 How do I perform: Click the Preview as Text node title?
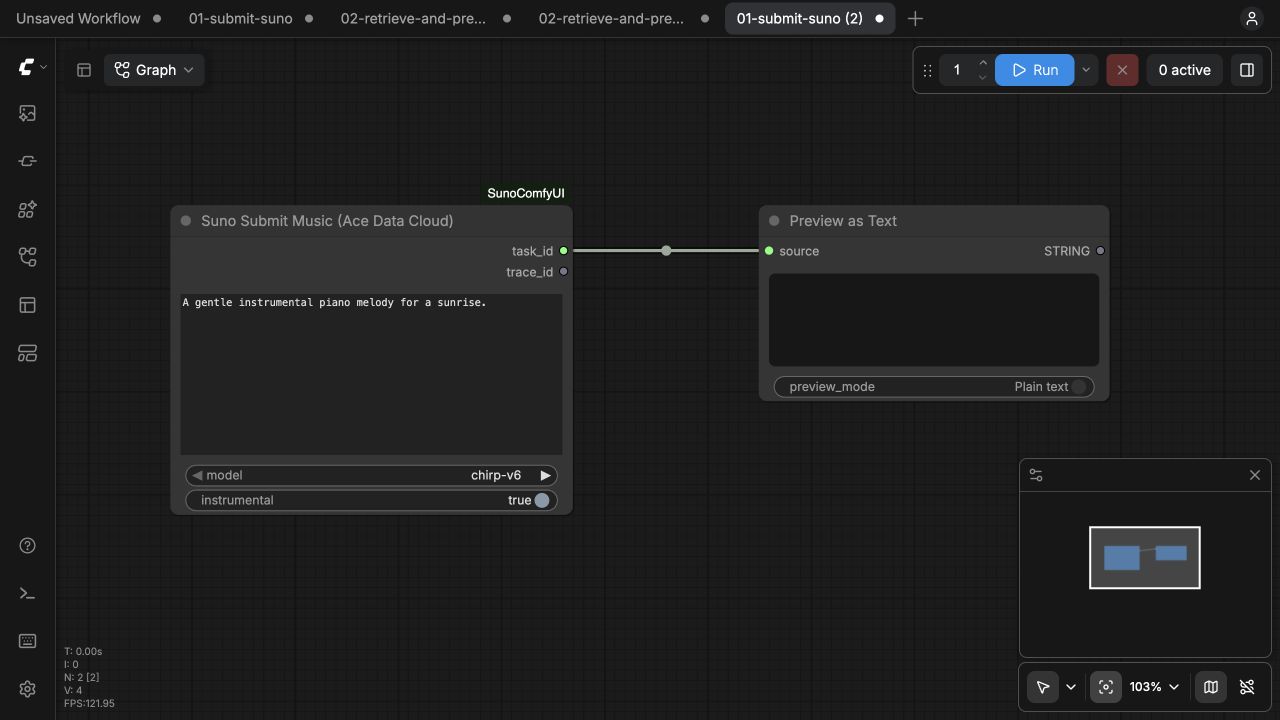tap(843, 221)
